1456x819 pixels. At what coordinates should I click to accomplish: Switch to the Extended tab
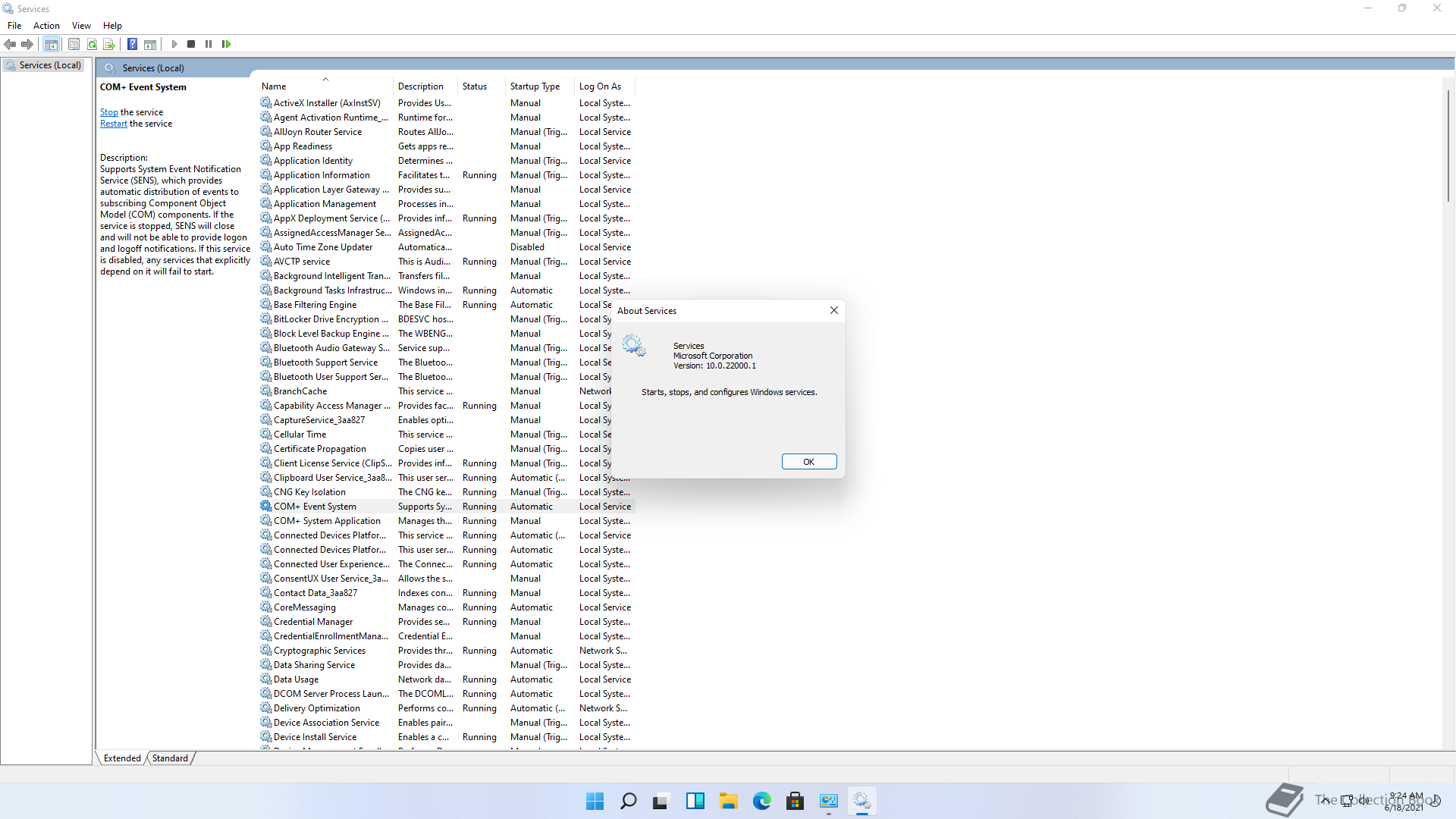click(122, 758)
